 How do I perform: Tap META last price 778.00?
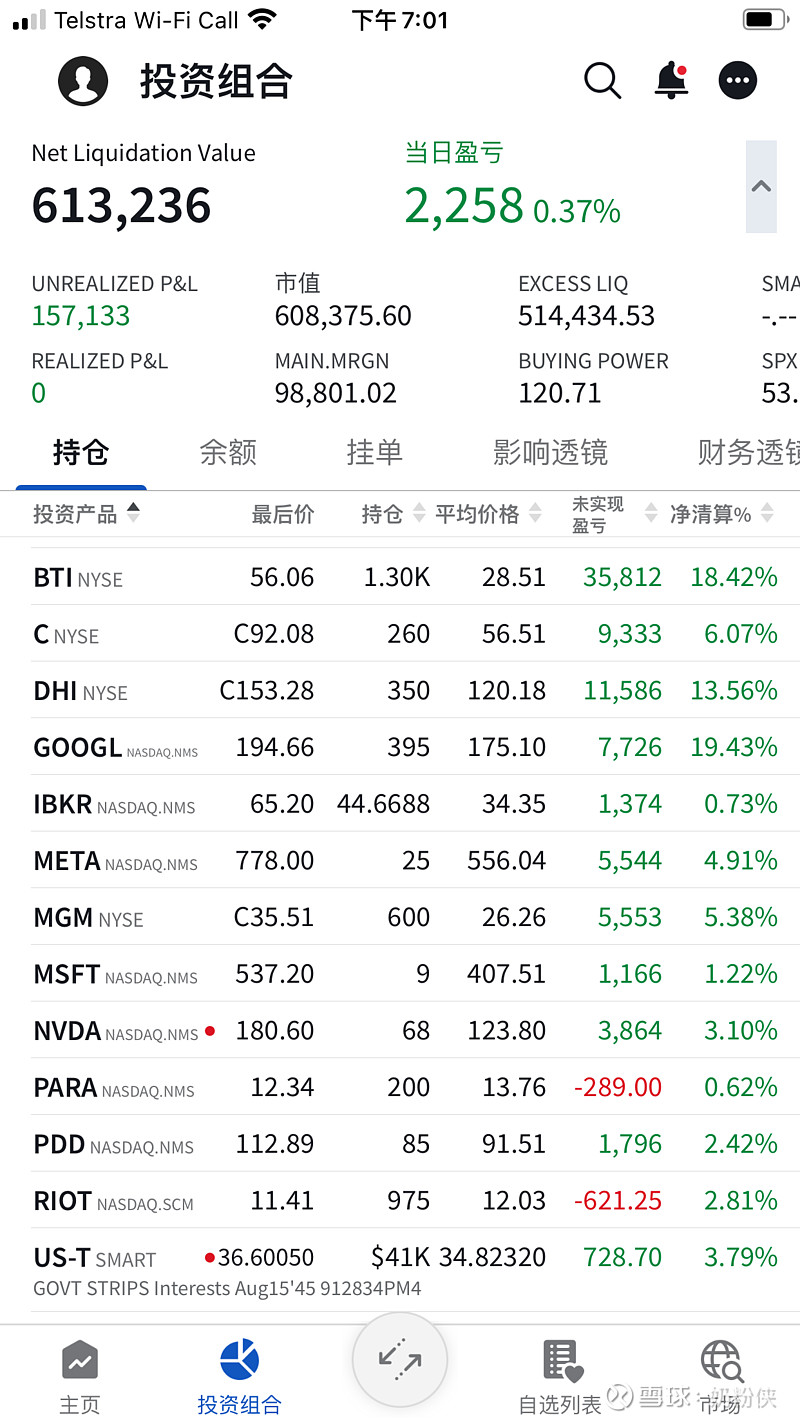[275, 860]
